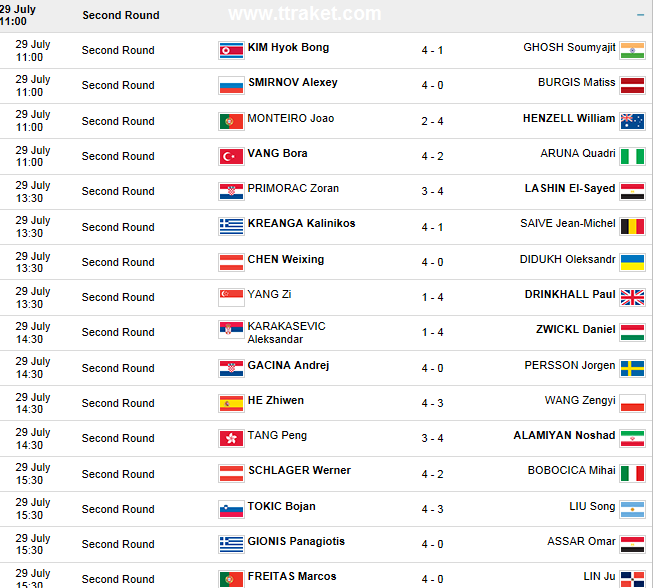656x588 pixels.
Task: Open player KREANGA Kalinikos
Action: coord(301,224)
